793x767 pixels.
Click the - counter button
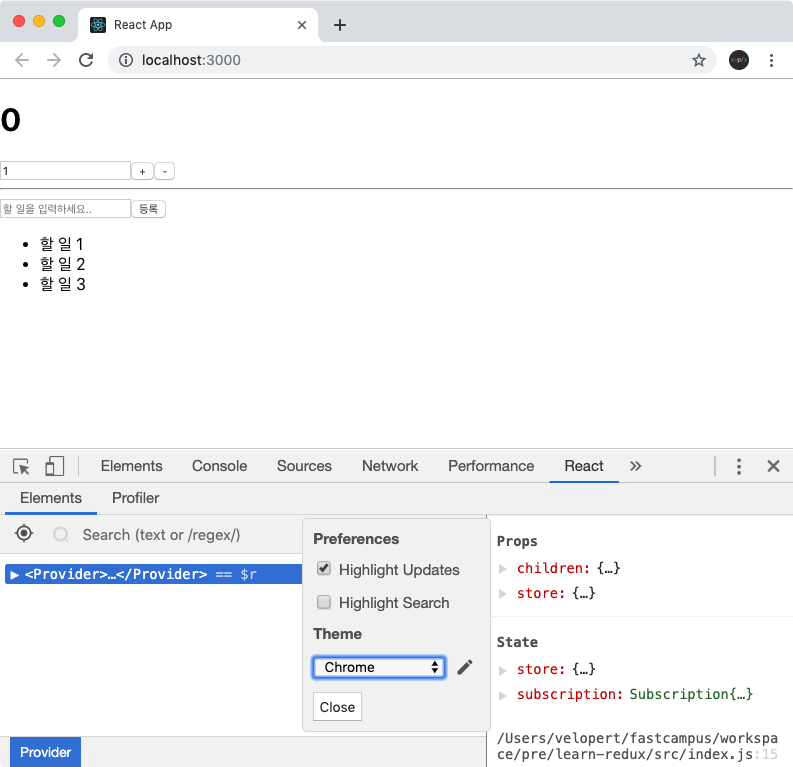(164, 171)
